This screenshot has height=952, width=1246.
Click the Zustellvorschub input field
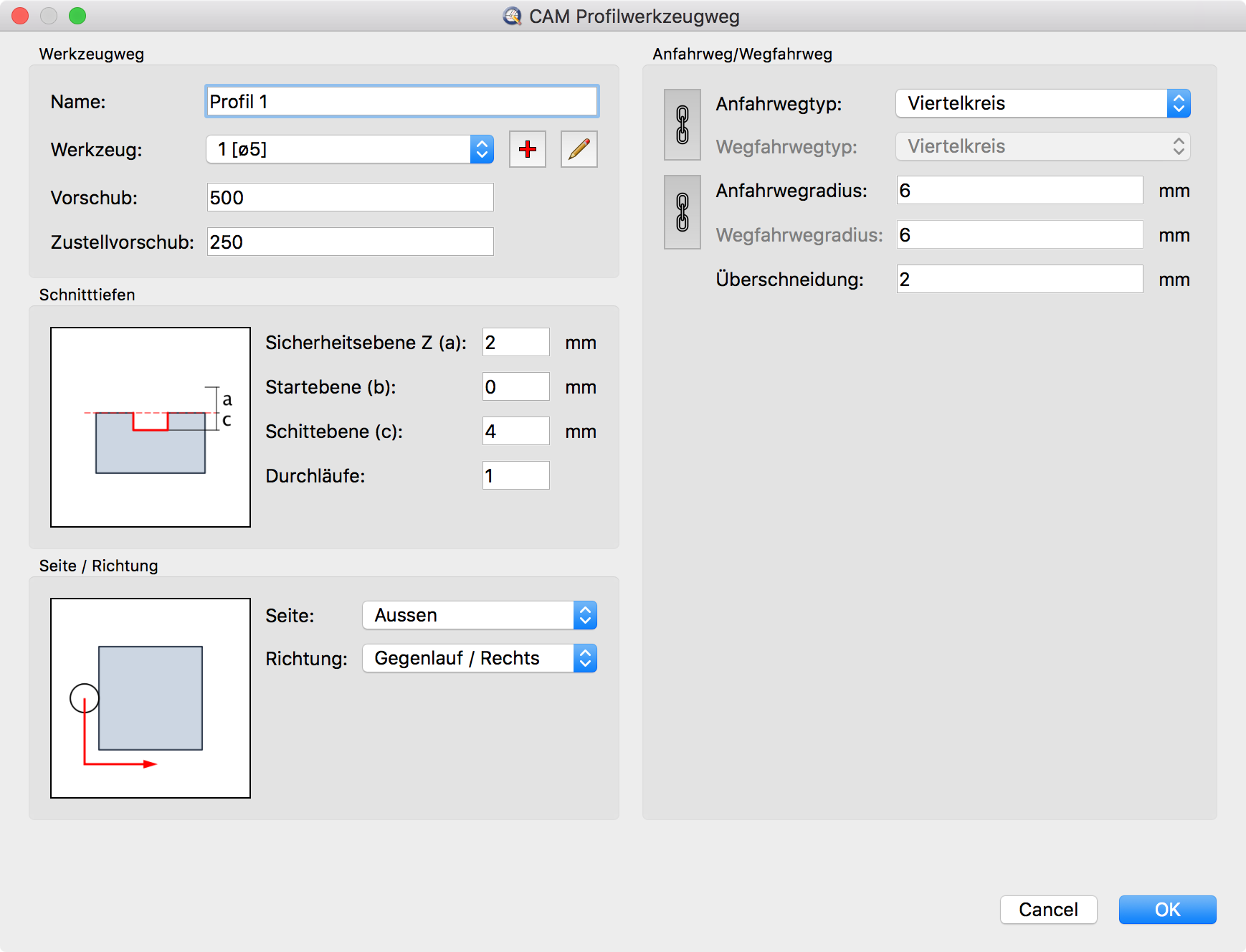pos(350,242)
